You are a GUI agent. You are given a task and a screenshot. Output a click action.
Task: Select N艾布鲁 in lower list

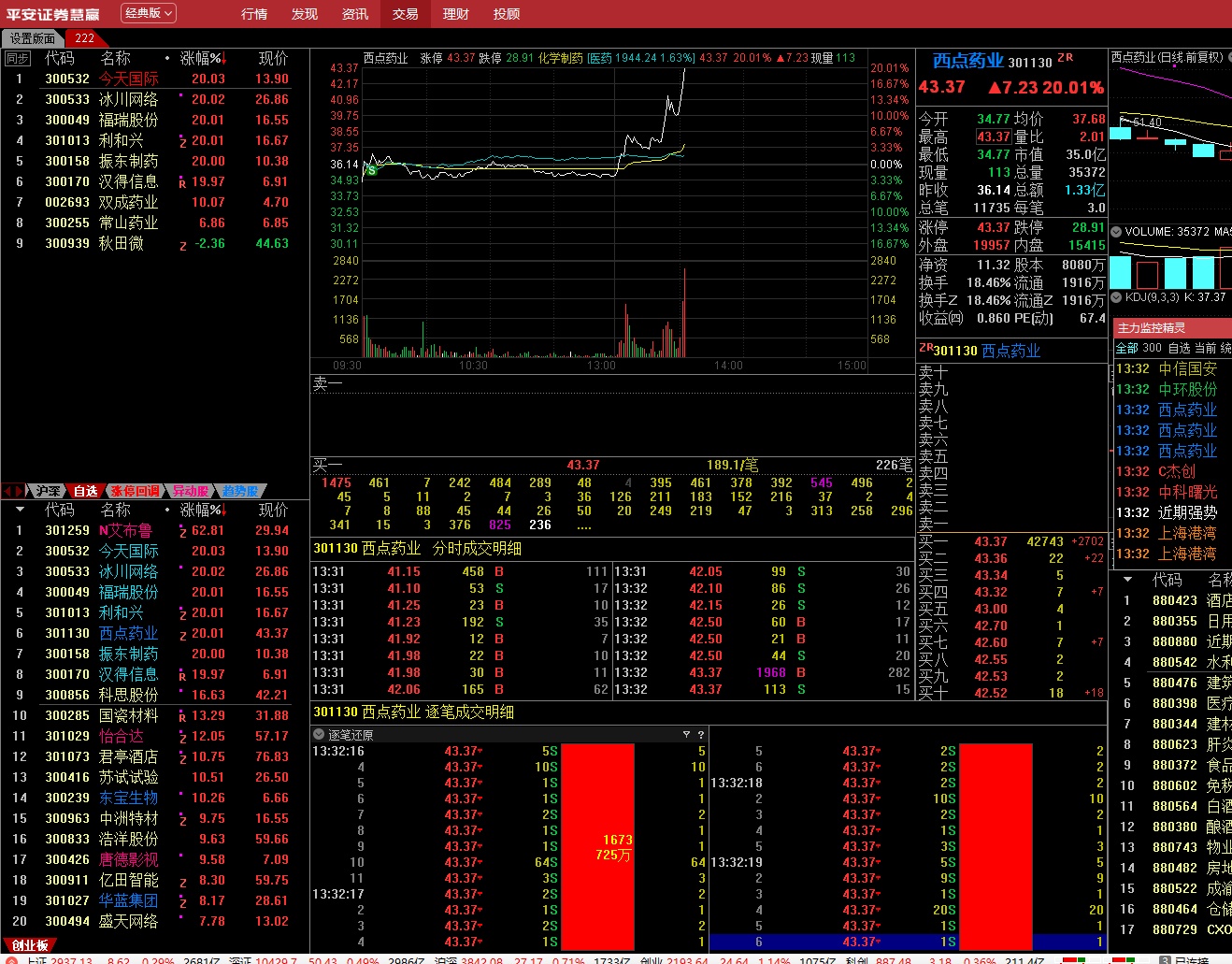tap(125, 531)
